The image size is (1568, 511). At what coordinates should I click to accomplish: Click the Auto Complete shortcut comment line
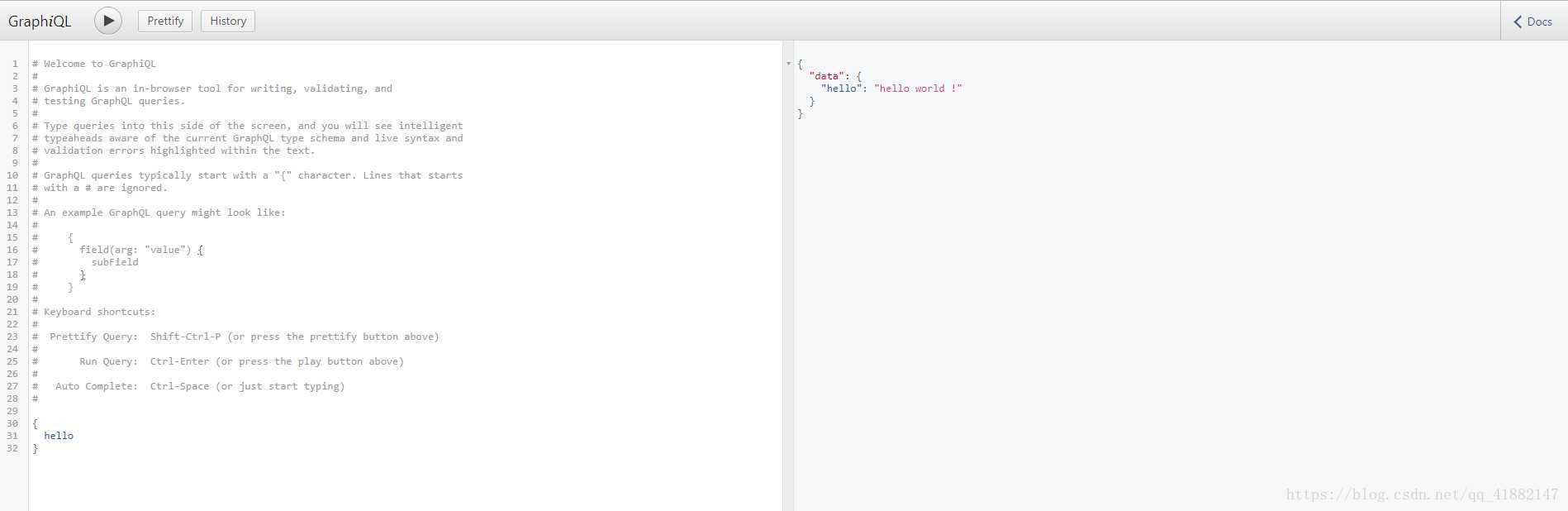[x=188, y=386]
